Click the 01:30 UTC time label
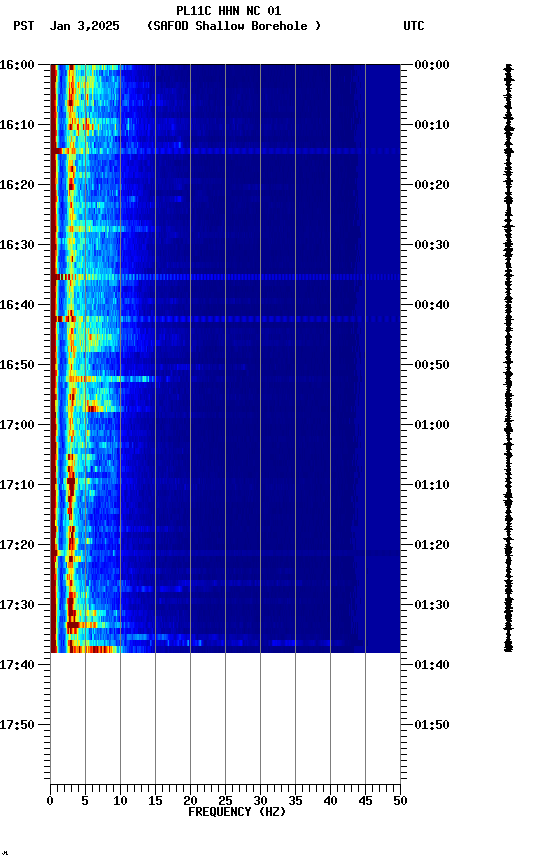The width and height of the screenshot is (552, 864). 432,606
